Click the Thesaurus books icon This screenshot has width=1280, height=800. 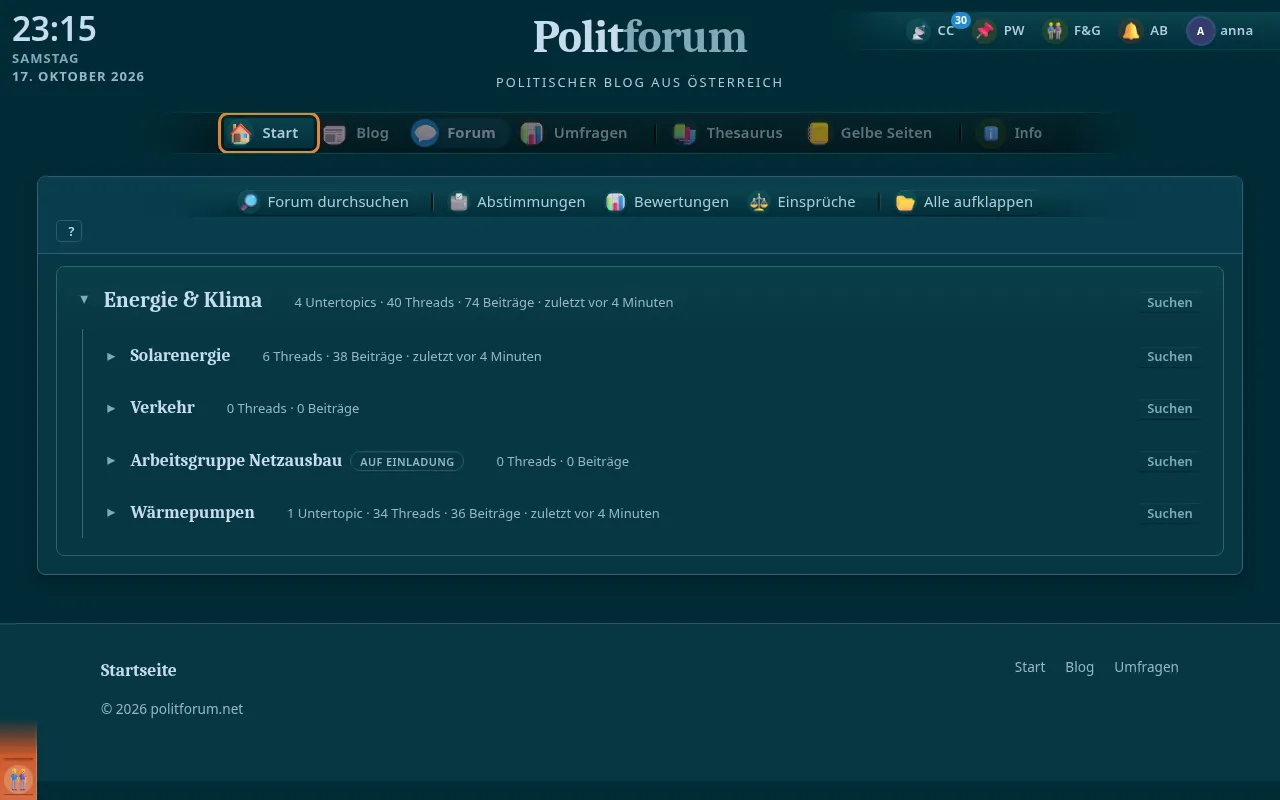pos(684,133)
